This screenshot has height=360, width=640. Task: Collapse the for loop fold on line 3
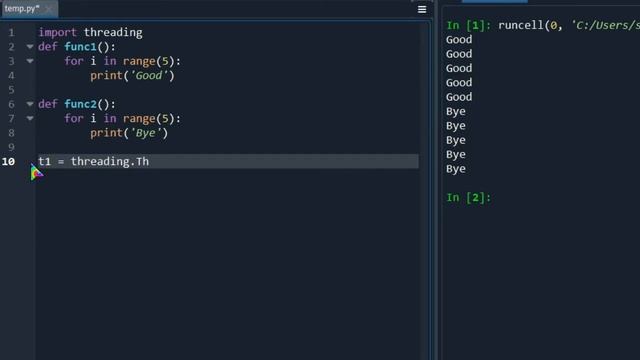[x=30, y=61]
